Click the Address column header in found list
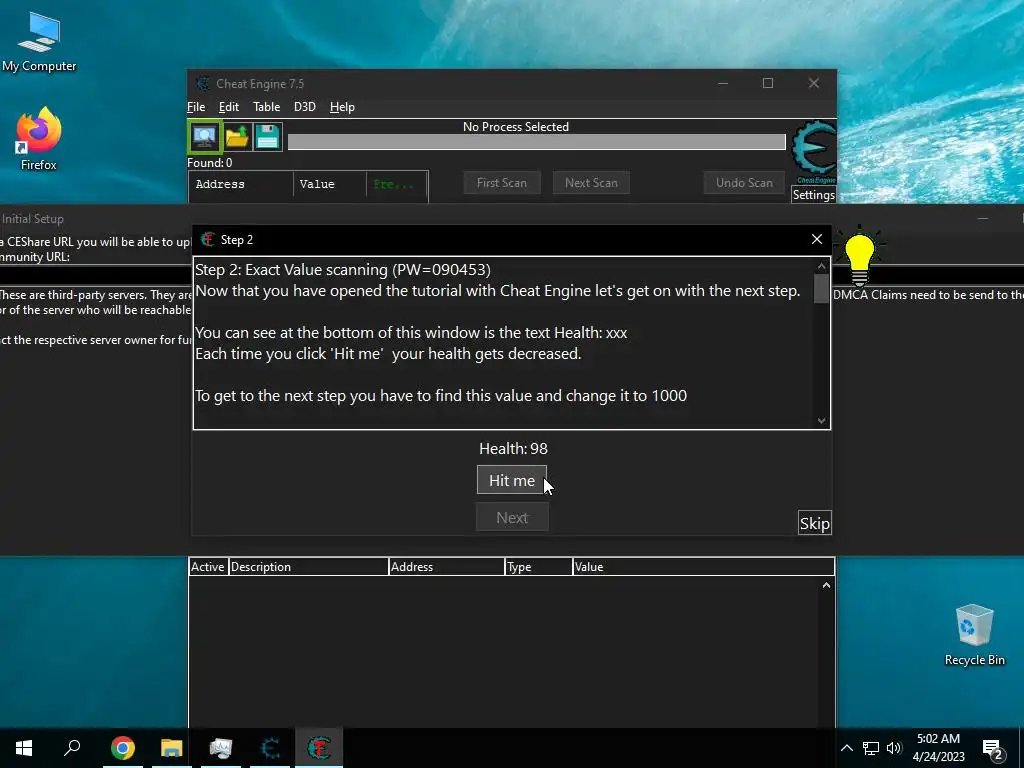This screenshot has height=768, width=1024. click(241, 184)
